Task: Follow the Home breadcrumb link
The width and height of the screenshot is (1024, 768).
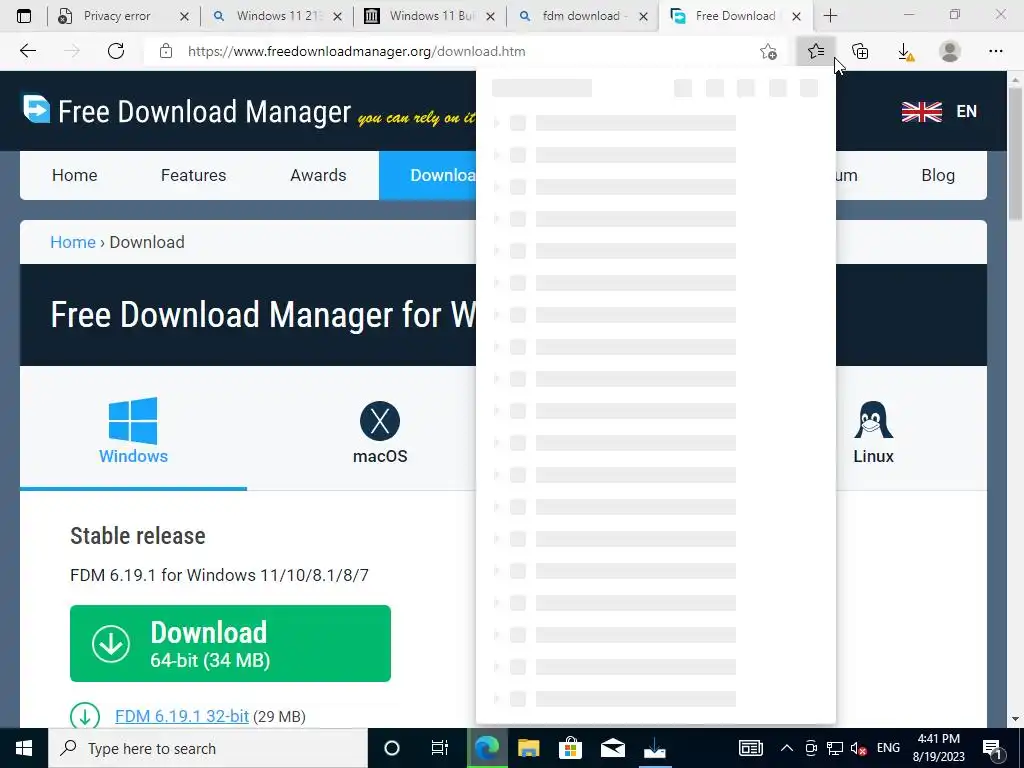Action: click(72, 242)
